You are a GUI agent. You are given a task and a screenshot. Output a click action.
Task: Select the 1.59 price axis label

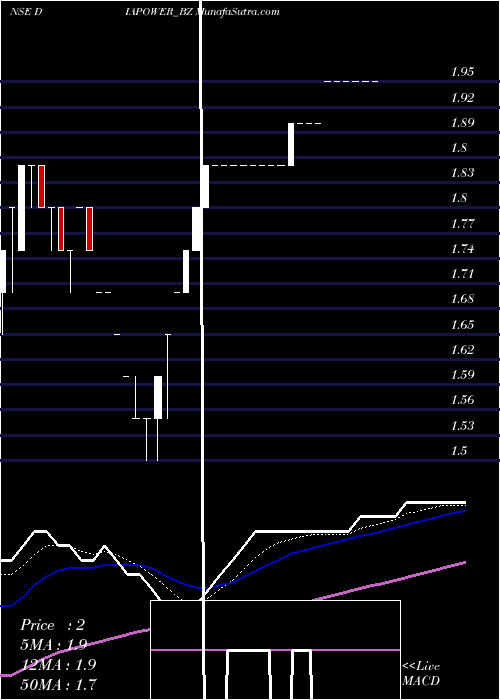pyautogui.click(x=462, y=374)
